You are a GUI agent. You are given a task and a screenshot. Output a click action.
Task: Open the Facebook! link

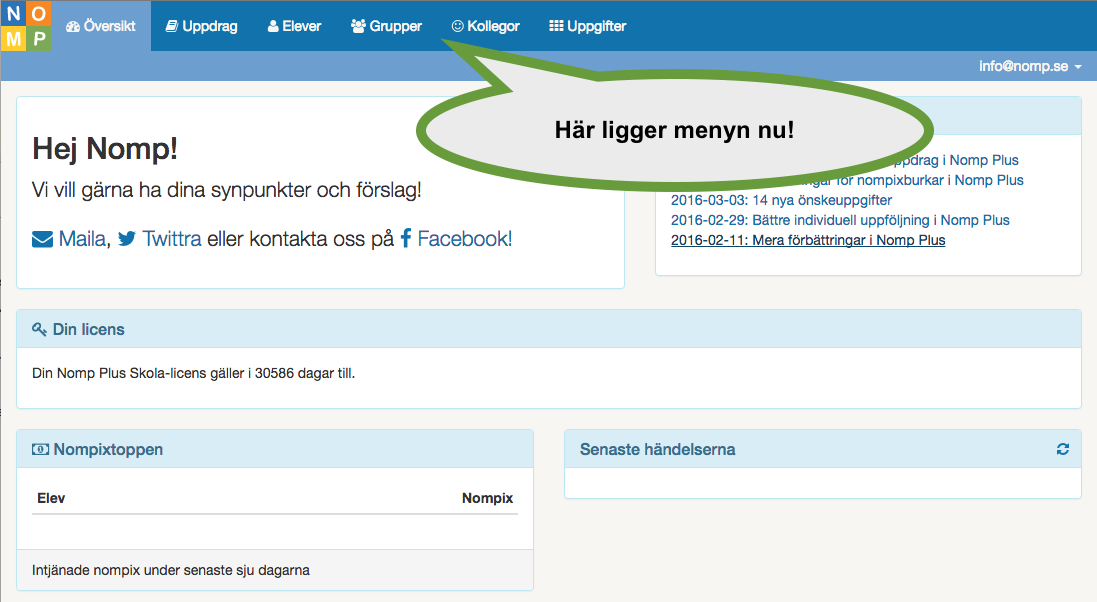(x=465, y=239)
